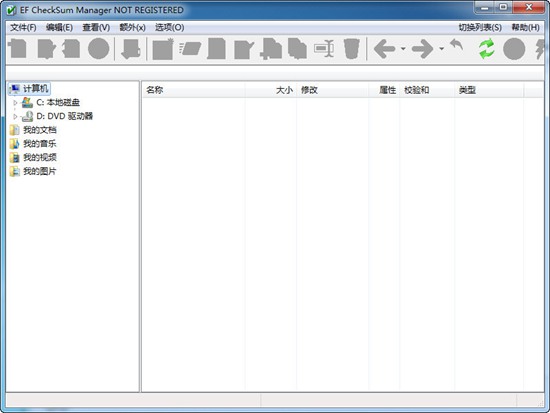
Task: Sort by the 名称 column header
Action: tap(194, 90)
